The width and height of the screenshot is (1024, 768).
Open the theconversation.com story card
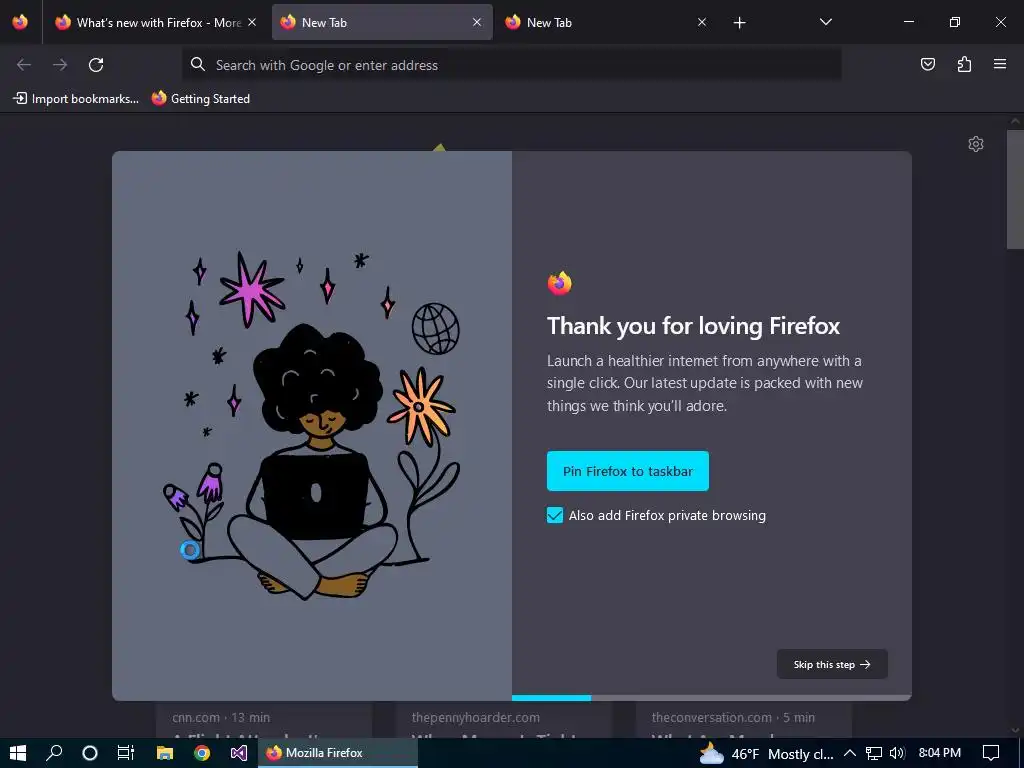[744, 720]
